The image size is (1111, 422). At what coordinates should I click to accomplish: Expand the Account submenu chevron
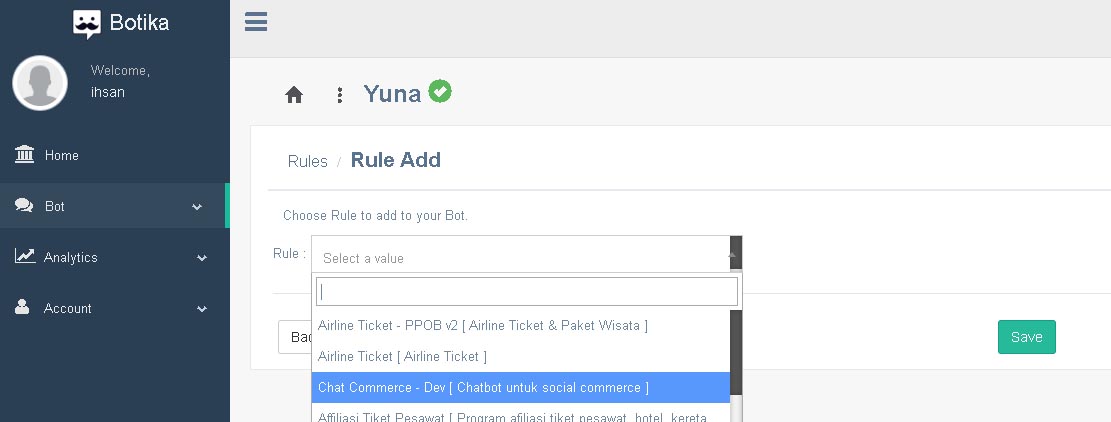[x=202, y=309]
